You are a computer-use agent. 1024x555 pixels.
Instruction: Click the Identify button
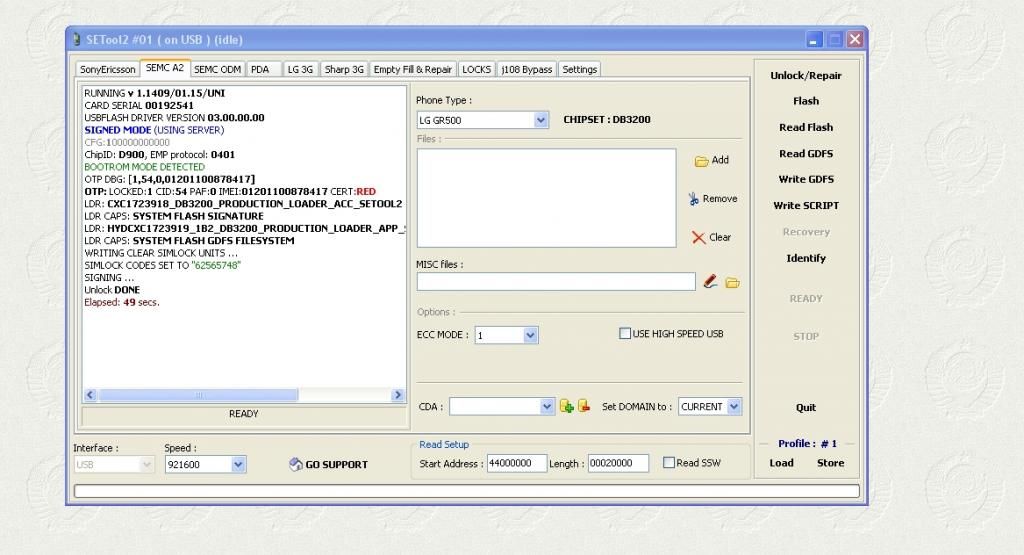[805, 259]
